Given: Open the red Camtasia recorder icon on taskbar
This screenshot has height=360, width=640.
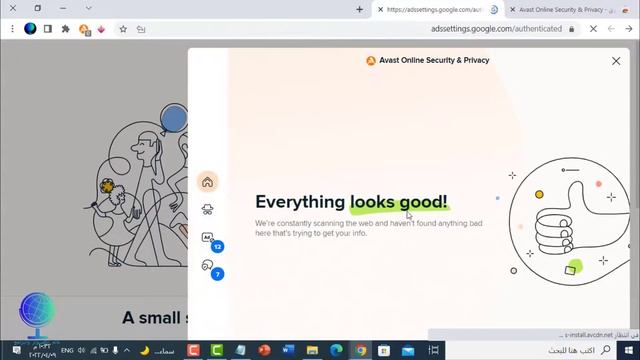Looking at the screenshot, I should tap(193, 350).
